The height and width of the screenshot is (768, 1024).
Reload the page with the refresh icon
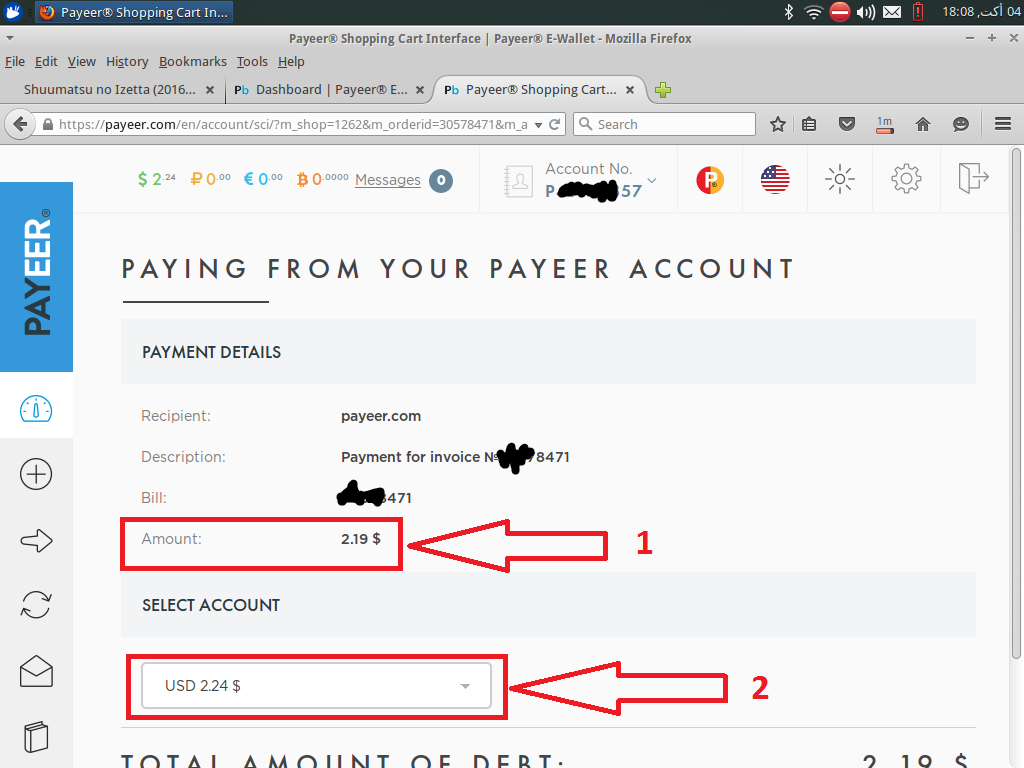tap(554, 124)
